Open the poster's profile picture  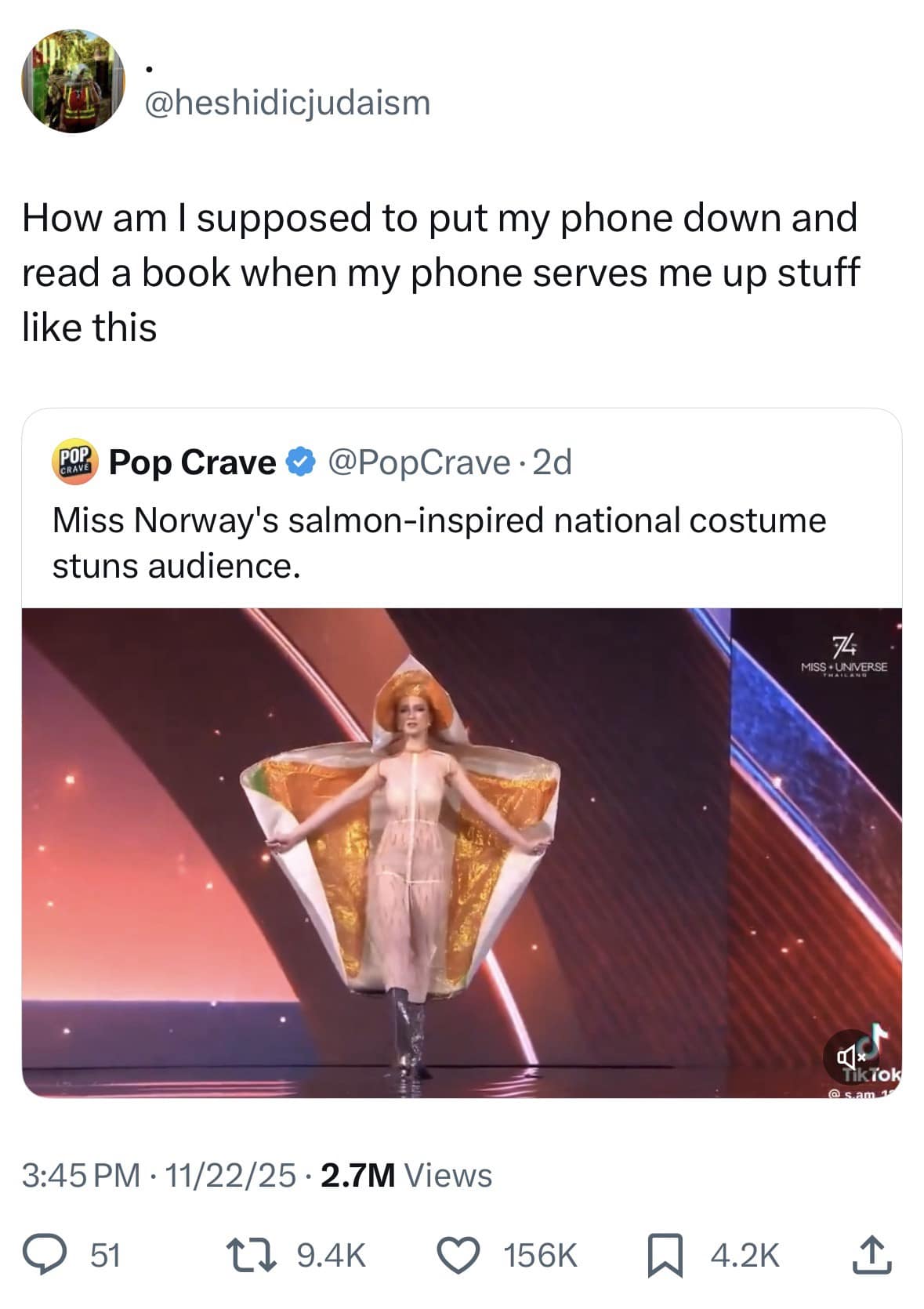[x=72, y=82]
